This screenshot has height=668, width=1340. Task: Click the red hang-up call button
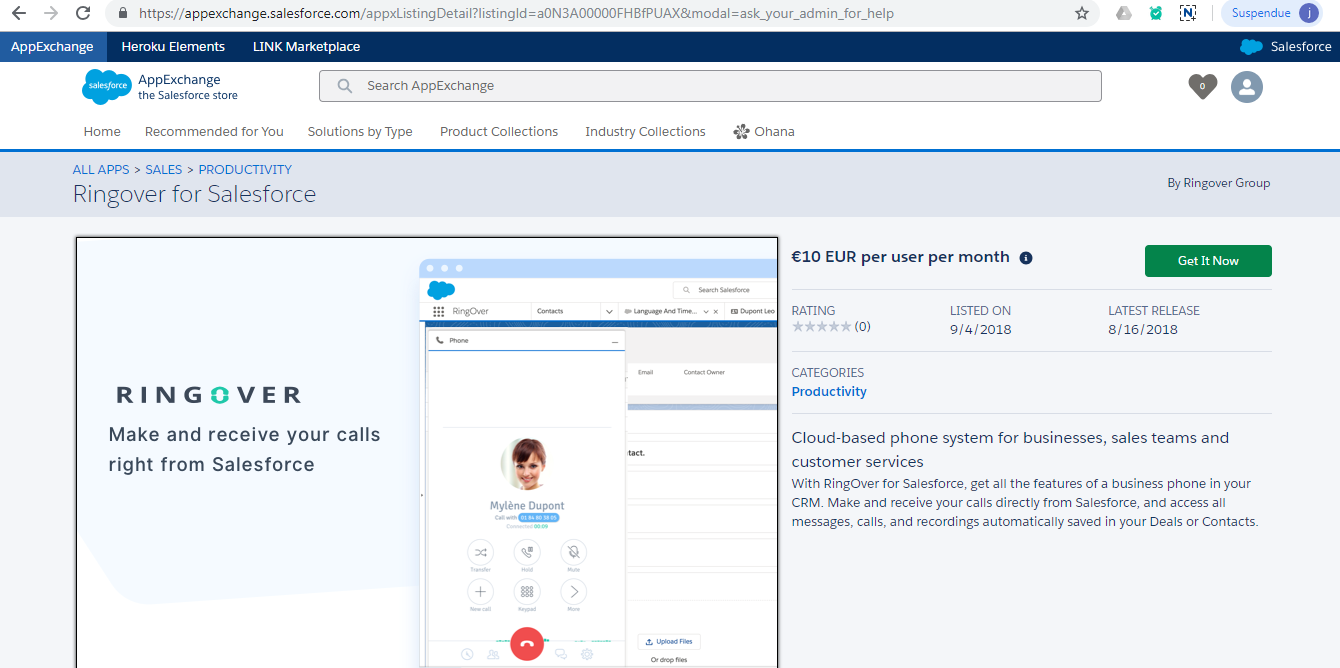527,643
